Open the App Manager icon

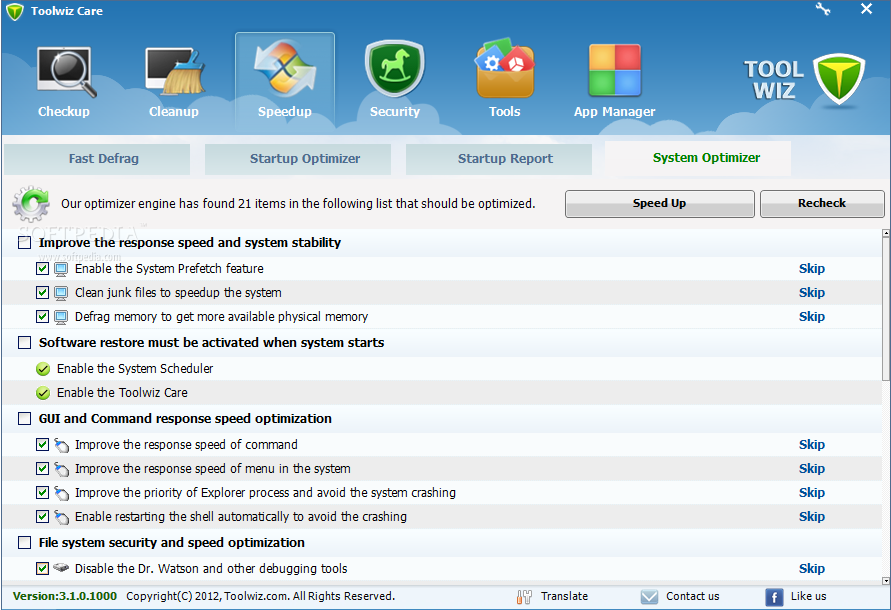click(615, 70)
